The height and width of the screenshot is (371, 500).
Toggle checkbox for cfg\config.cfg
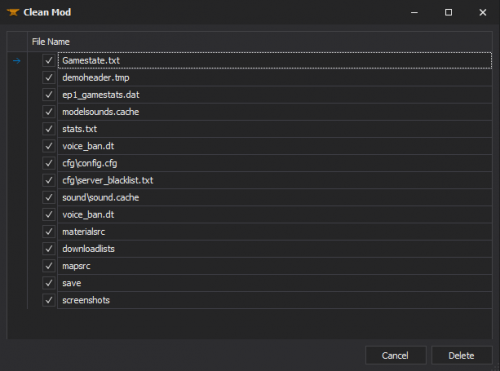click(x=49, y=163)
